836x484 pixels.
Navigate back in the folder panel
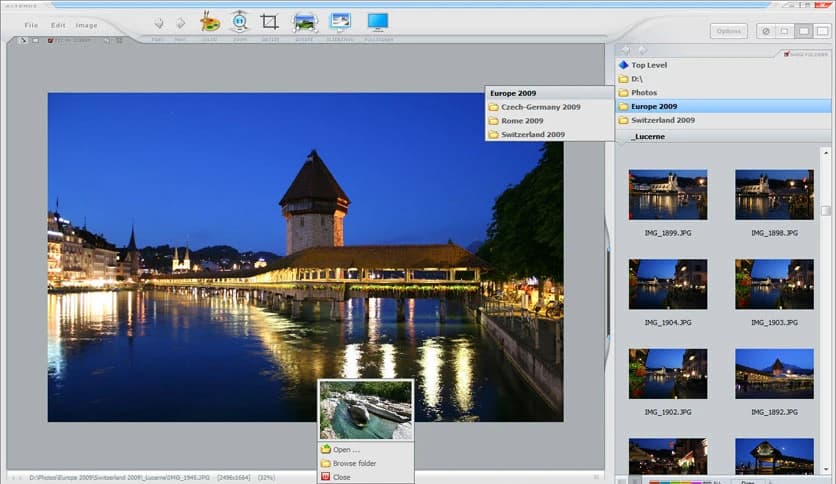pos(625,50)
